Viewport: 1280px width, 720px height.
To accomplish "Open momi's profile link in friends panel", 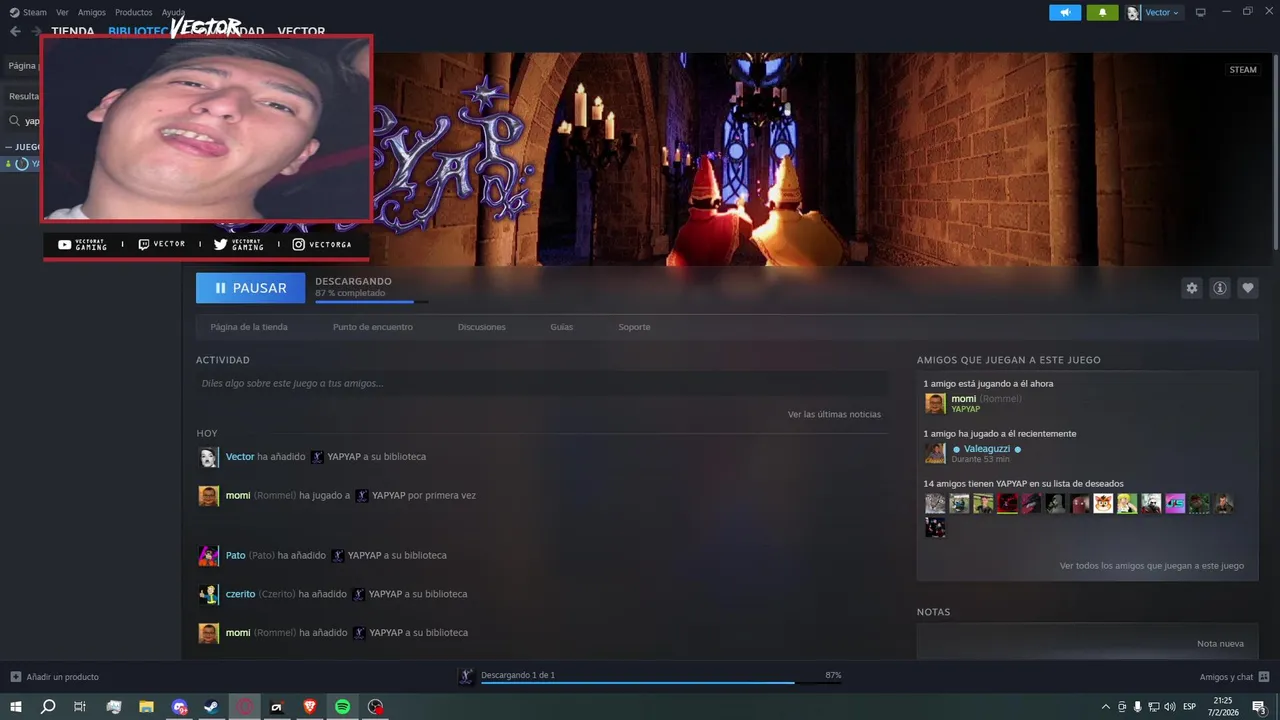I will 963,399.
